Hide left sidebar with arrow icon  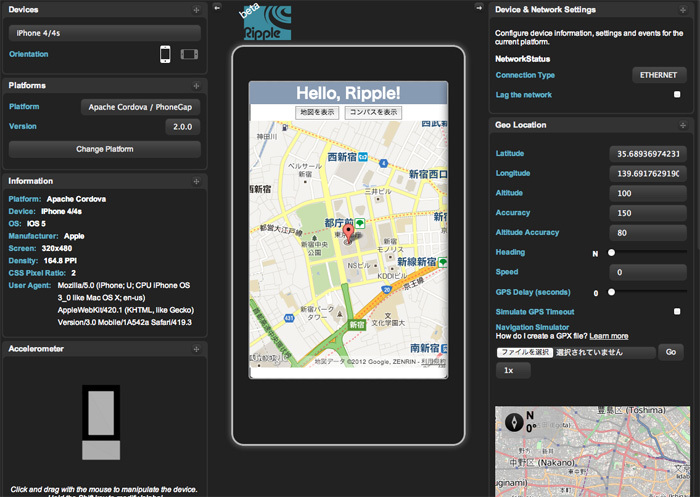(217, 8)
